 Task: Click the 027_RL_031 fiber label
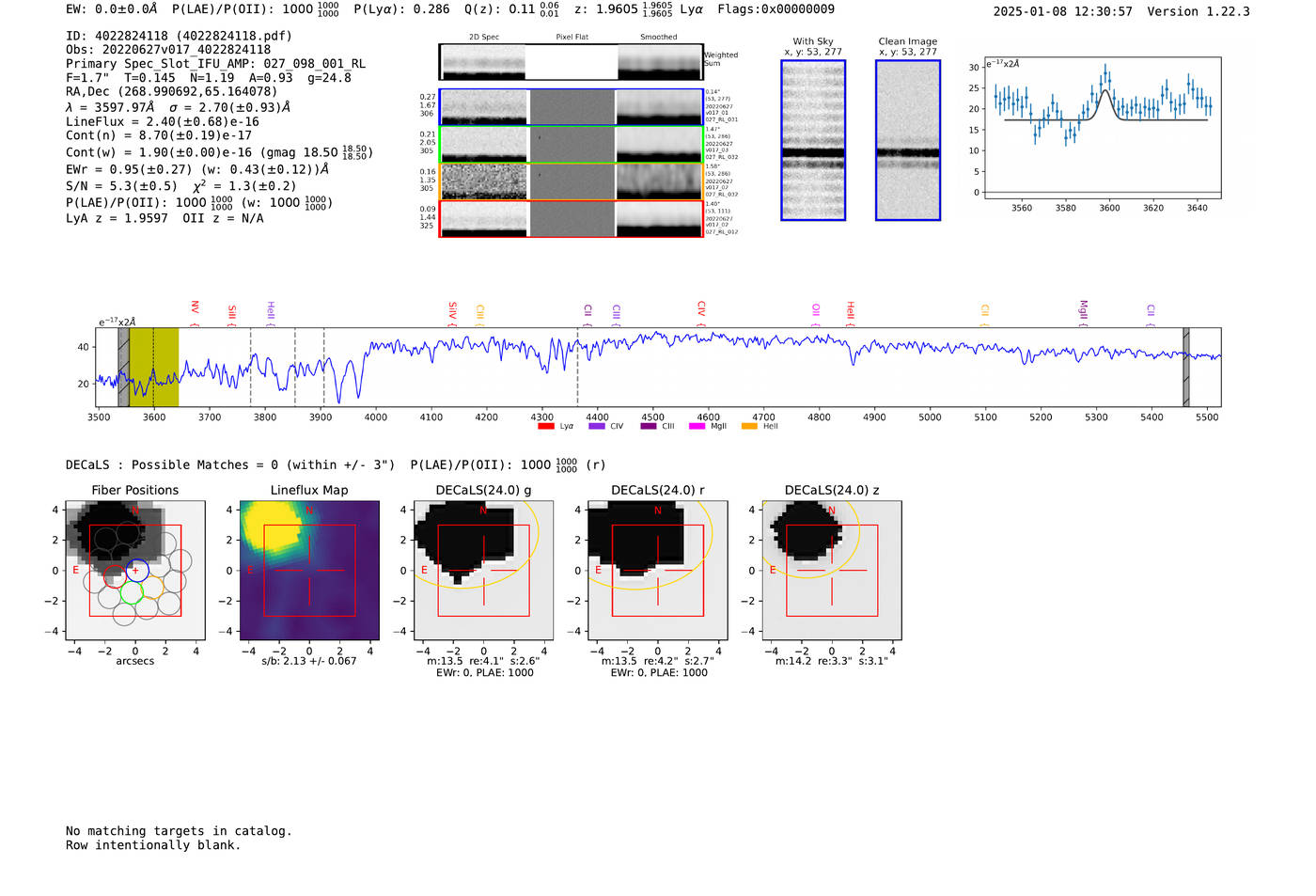coord(722,120)
